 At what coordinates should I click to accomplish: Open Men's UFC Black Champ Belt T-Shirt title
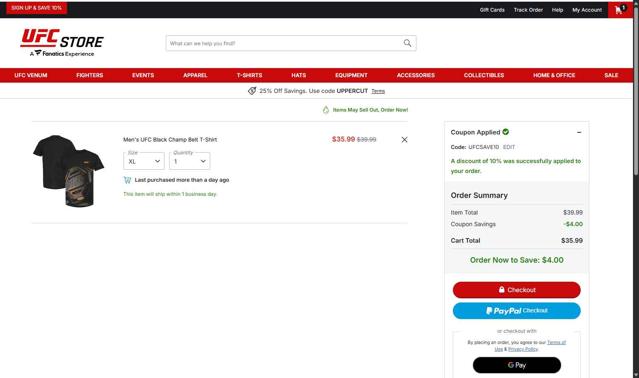point(170,140)
